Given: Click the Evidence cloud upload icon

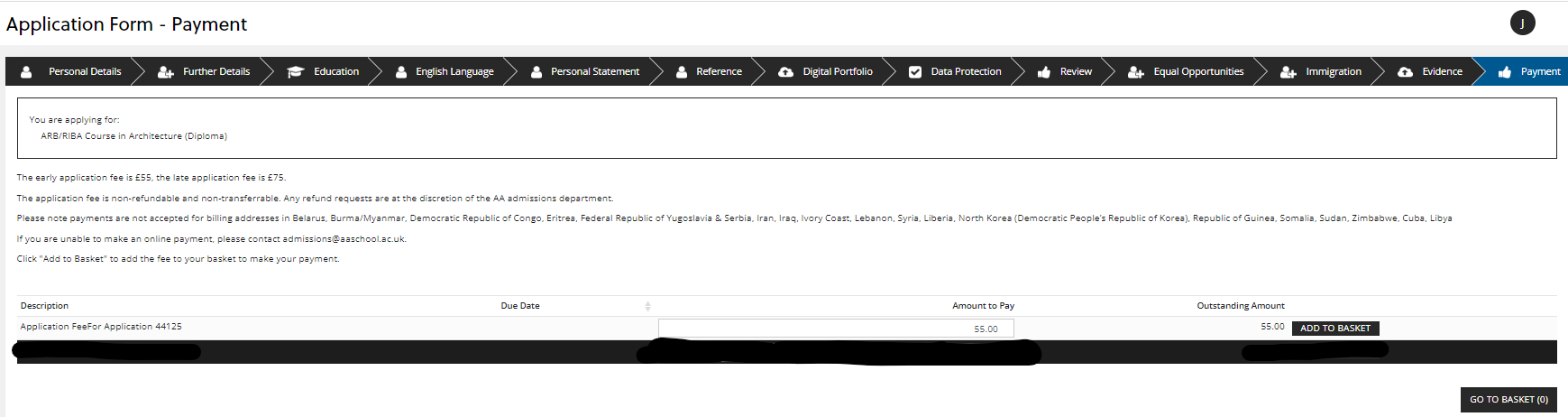Looking at the screenshot, I should pos(1405,72).
